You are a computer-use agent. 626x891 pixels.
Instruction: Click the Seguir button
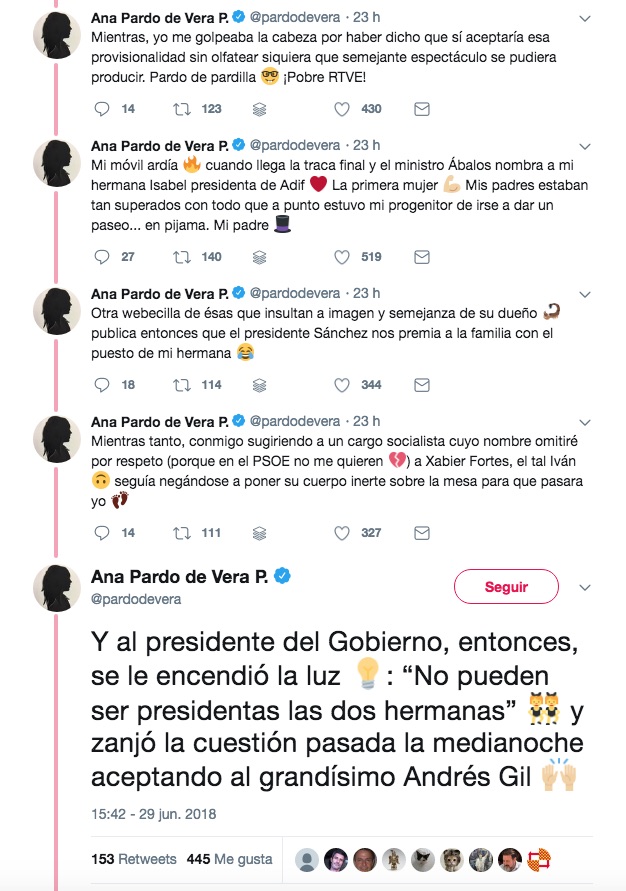click(506, 587)
